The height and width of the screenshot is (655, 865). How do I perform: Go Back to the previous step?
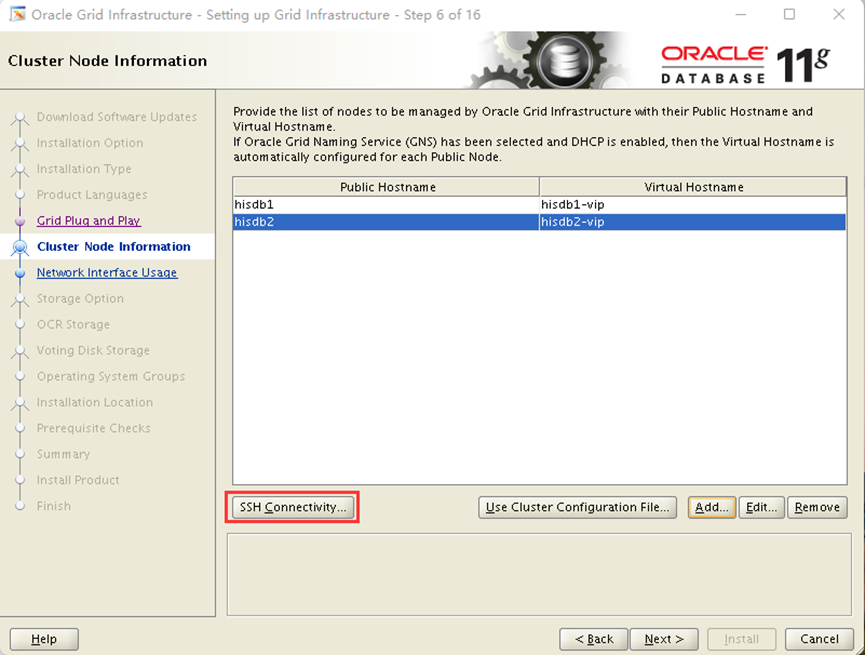(x=594, y=639)
